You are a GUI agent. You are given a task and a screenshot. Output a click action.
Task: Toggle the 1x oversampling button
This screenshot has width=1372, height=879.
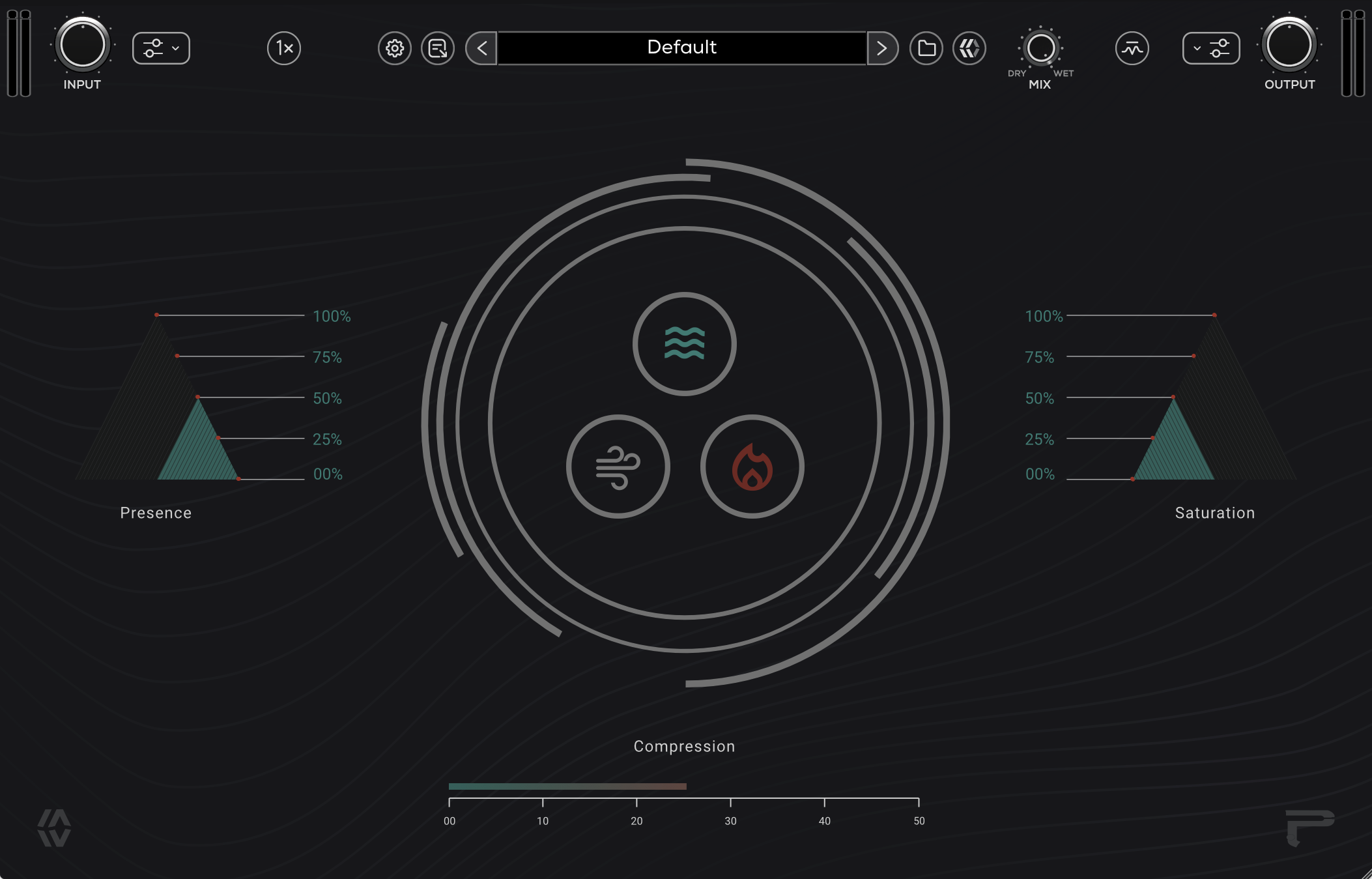point(284,48)
